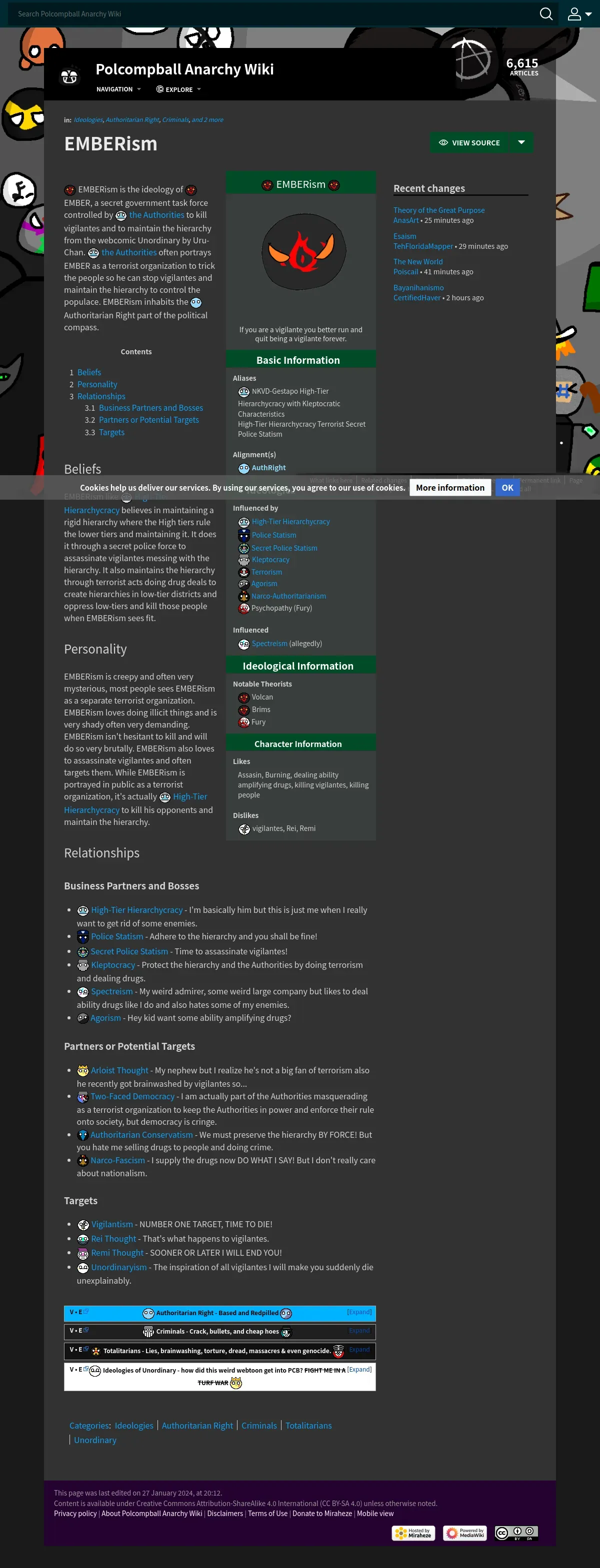The image size is (600, 1568).
Task: Jump to Beliefs in contents
Action: click(x=89, y=372)
